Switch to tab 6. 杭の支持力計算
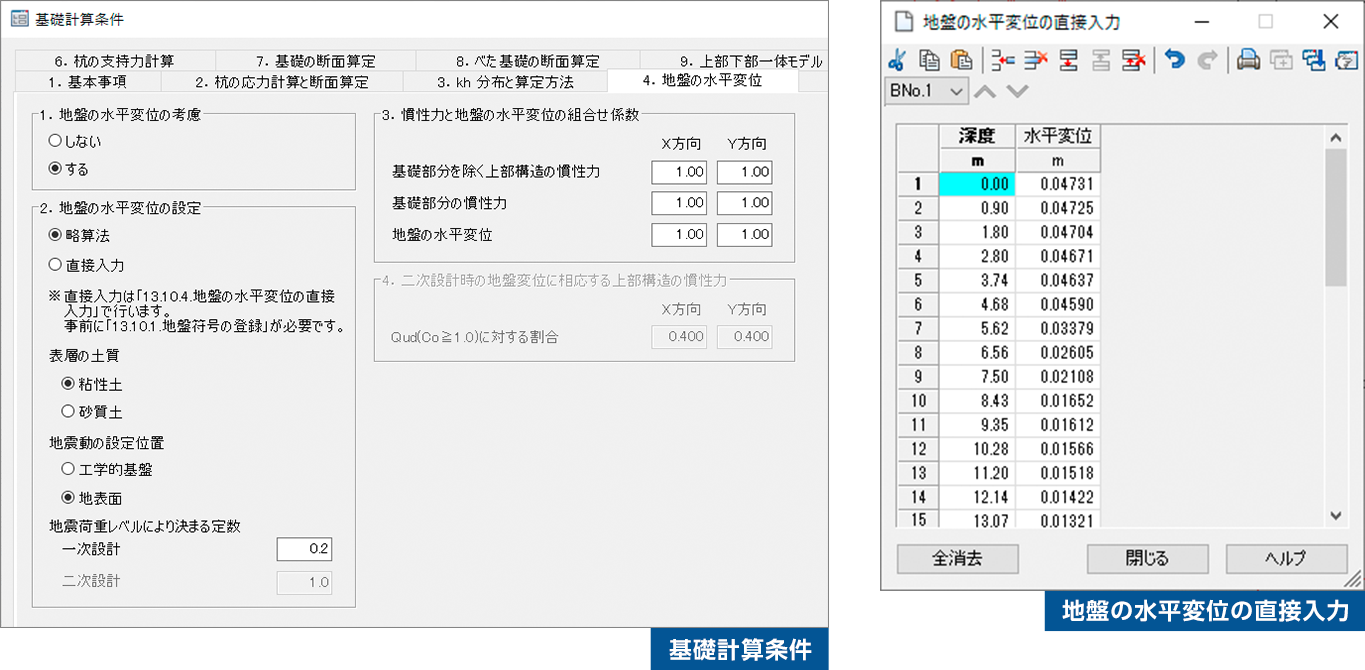 [x=114, y=60]
